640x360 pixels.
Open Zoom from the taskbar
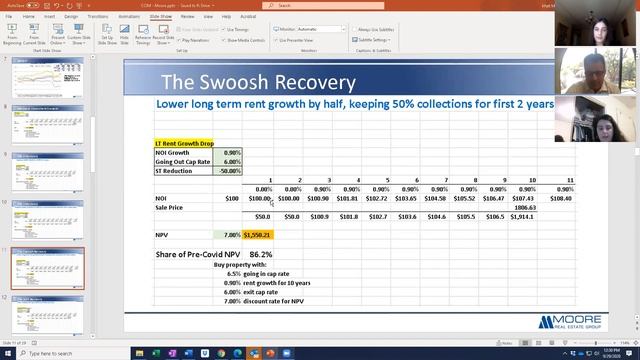tap(287, 353)
